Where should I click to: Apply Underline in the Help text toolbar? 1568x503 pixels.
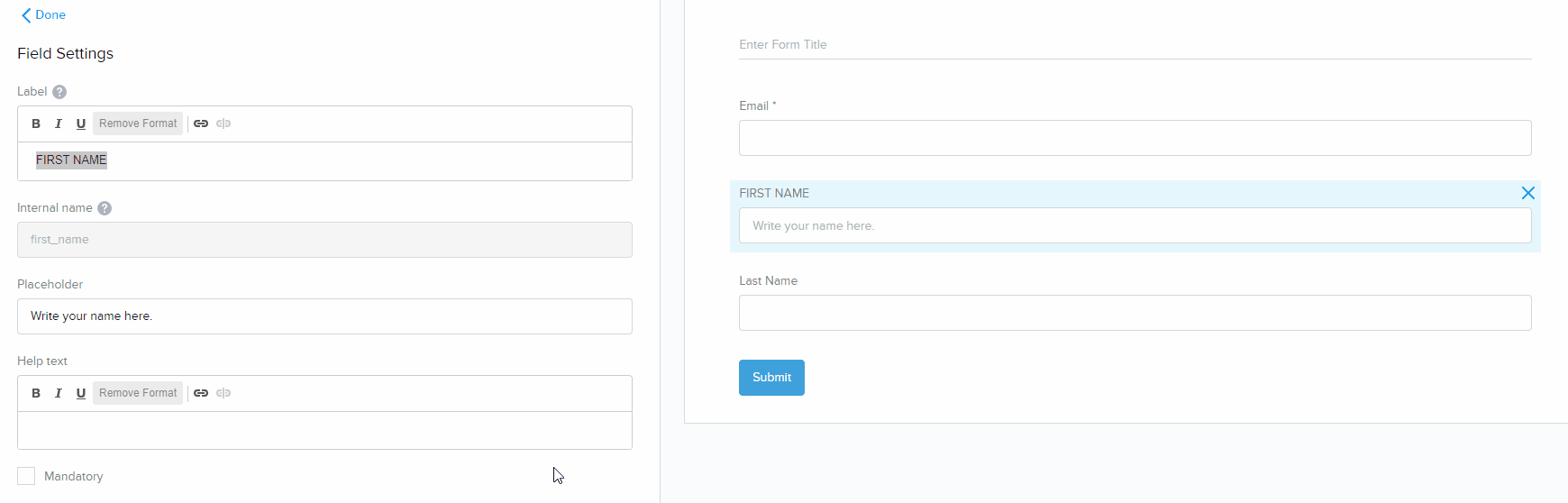(x=81, y=393)
